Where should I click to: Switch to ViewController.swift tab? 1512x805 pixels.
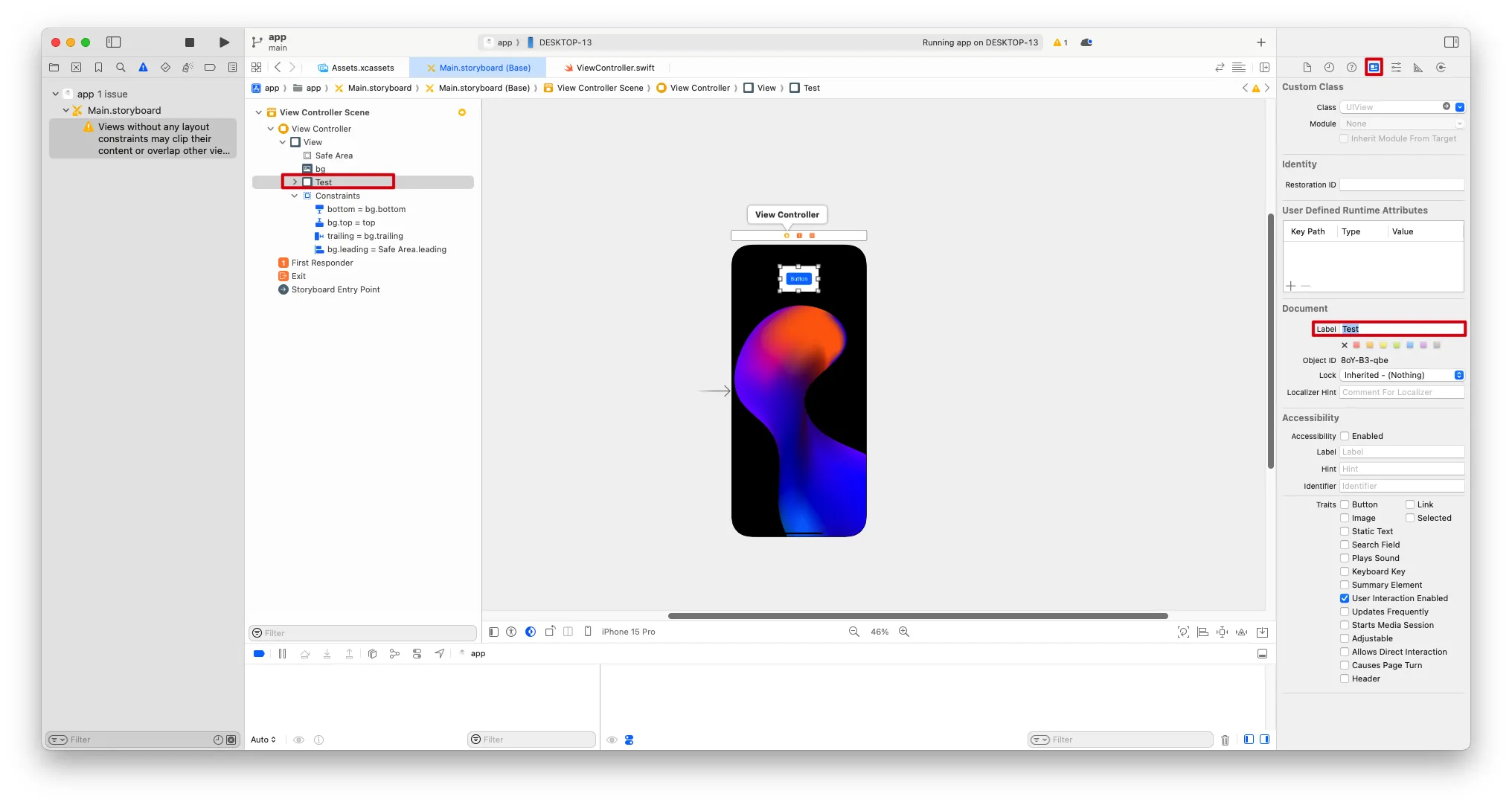[615, 68]
